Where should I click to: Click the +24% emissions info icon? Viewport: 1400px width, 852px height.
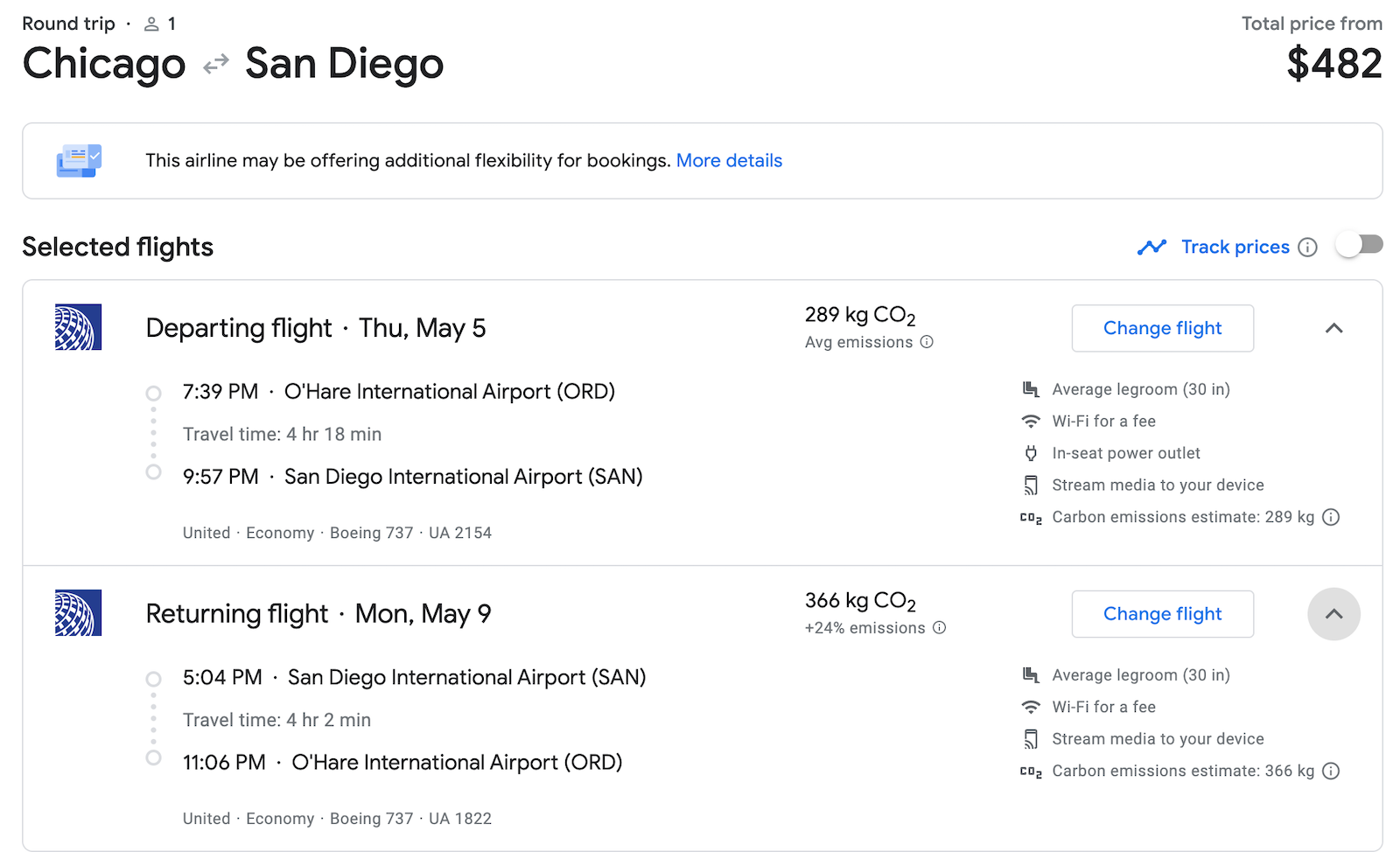(x=939, y=628)
